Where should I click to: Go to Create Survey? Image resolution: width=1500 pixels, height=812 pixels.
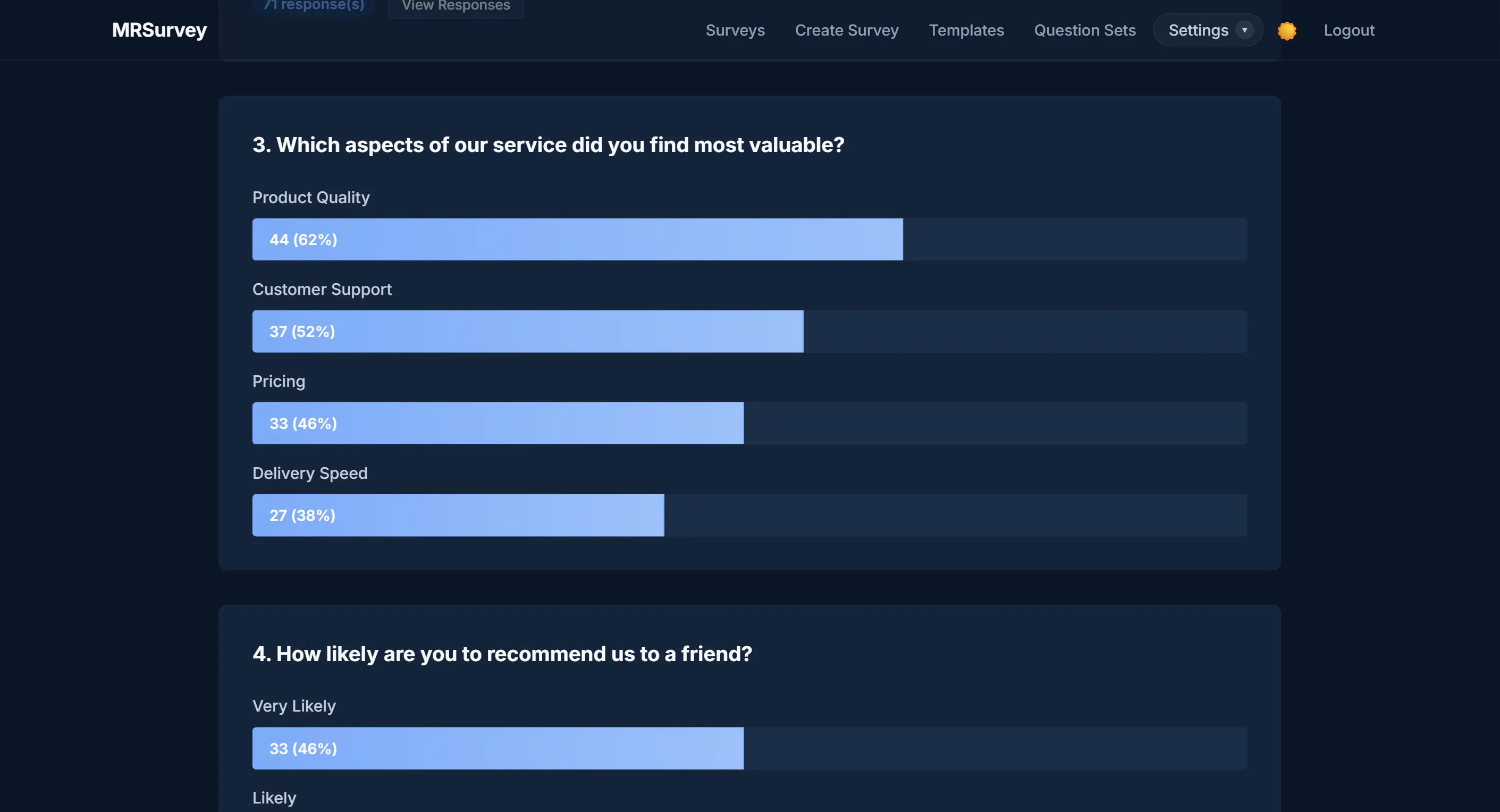(847, 30)
